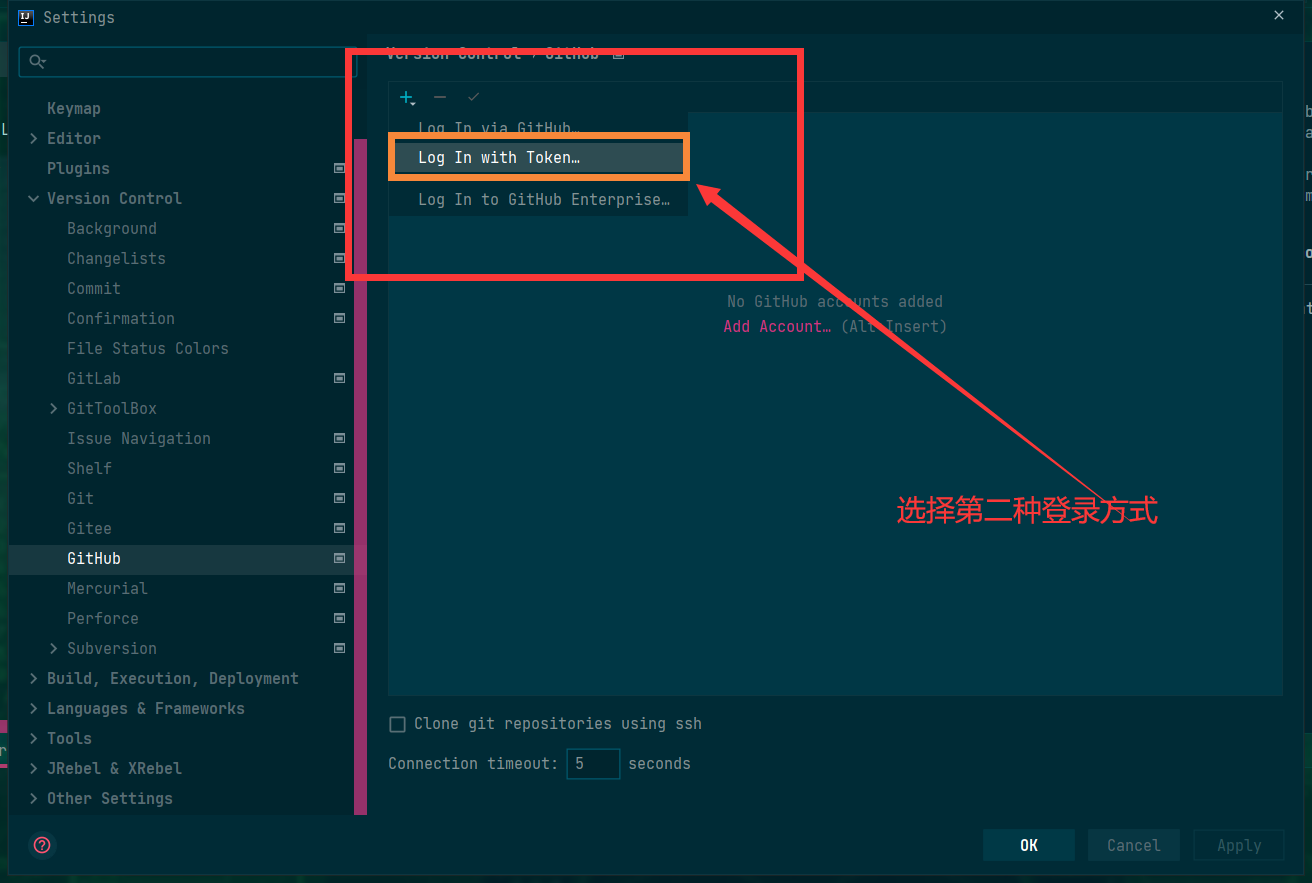The image size is (1312, 883).
Task: Click project-level icon beside GitLab
Action: 340,378
